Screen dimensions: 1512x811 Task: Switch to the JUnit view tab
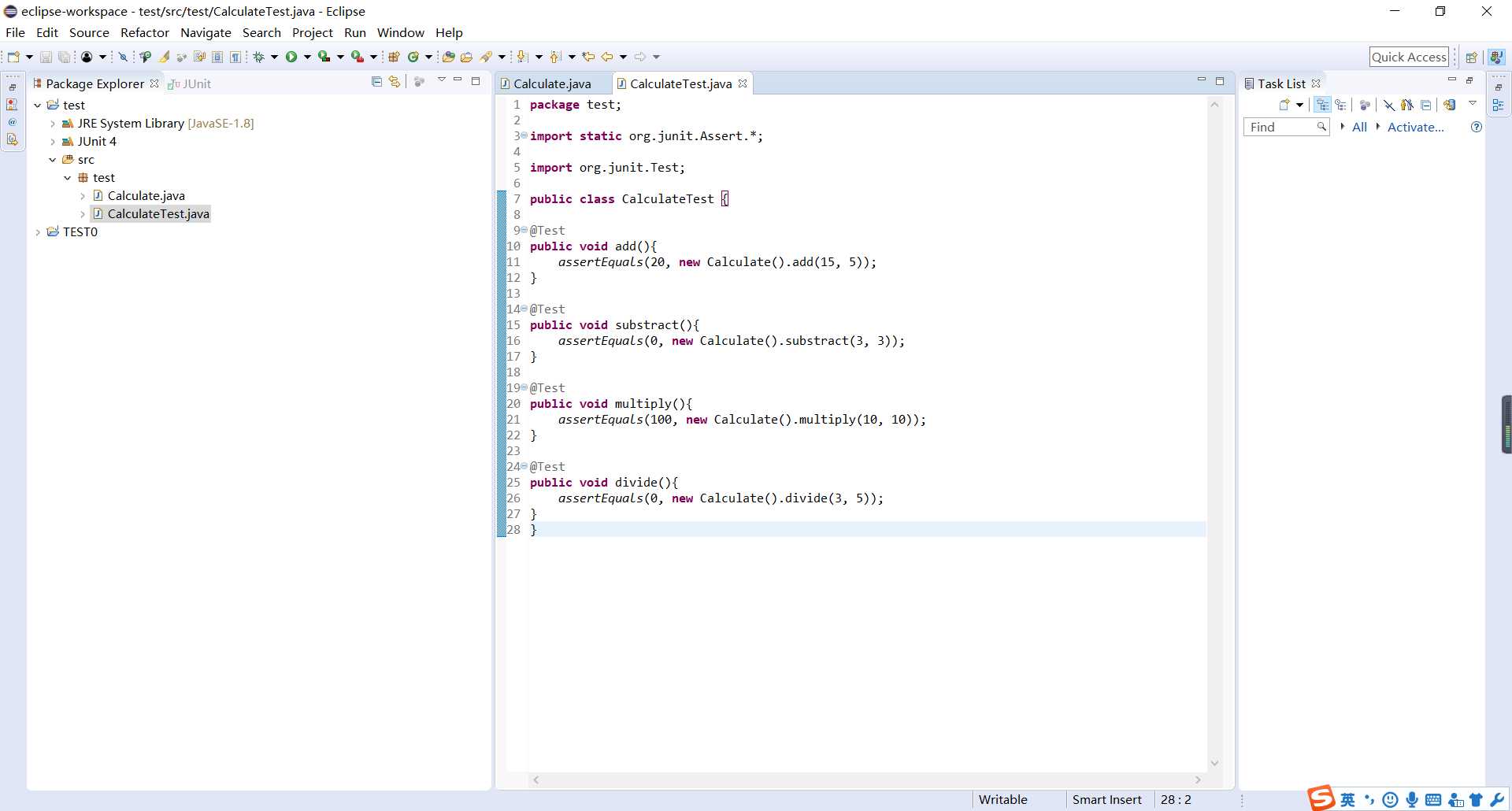pos(190,83)
